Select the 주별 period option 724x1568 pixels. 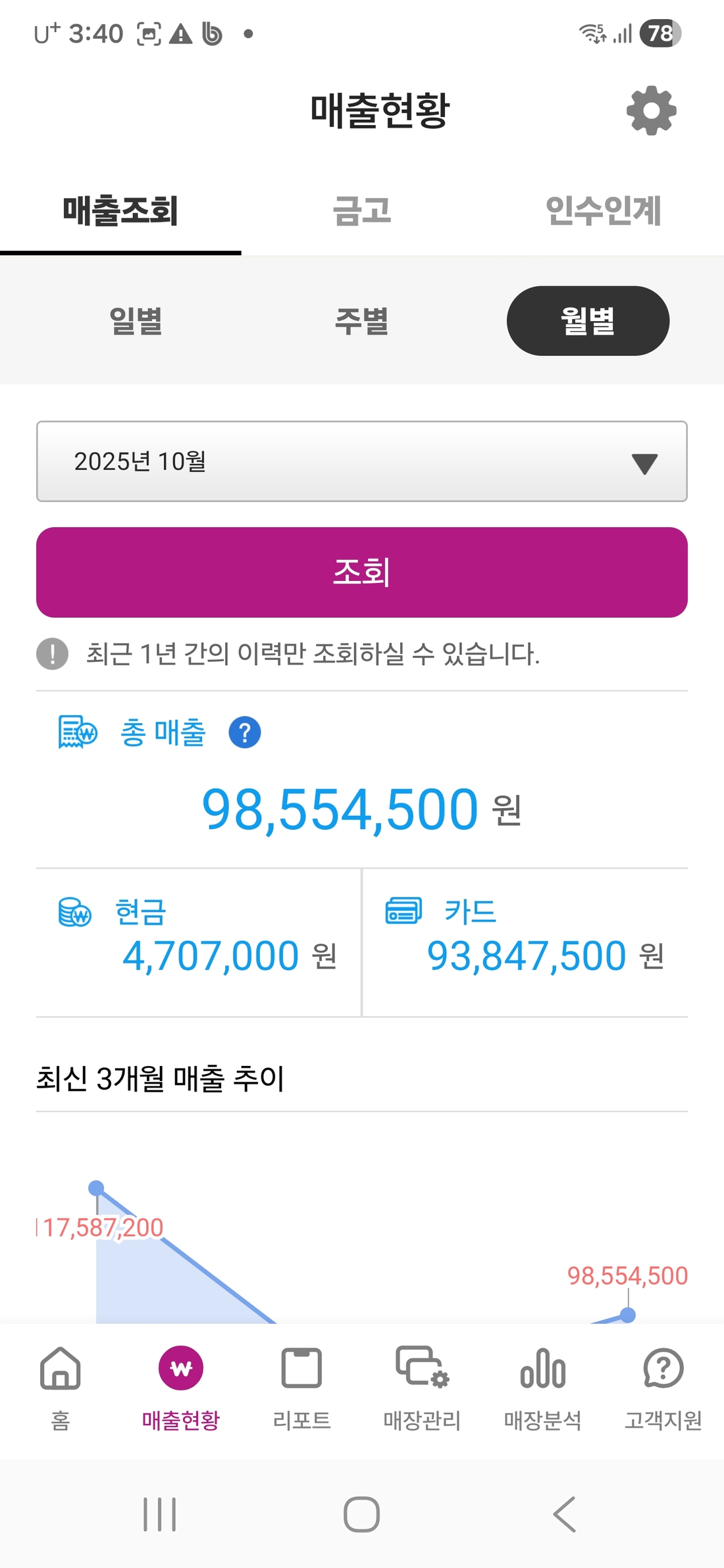coord(361,321)
